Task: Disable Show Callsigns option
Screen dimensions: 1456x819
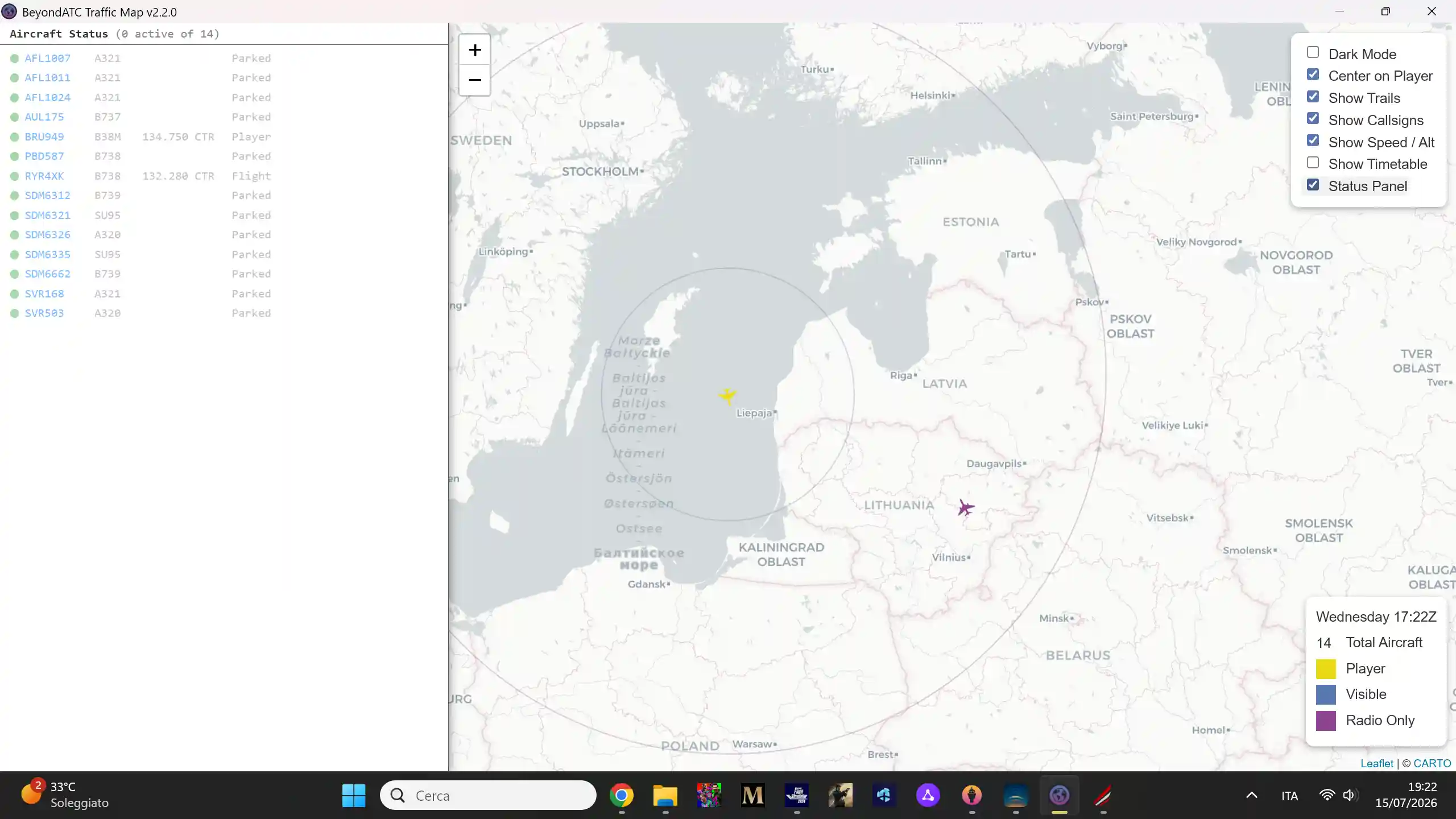Action: point(1313,118)
